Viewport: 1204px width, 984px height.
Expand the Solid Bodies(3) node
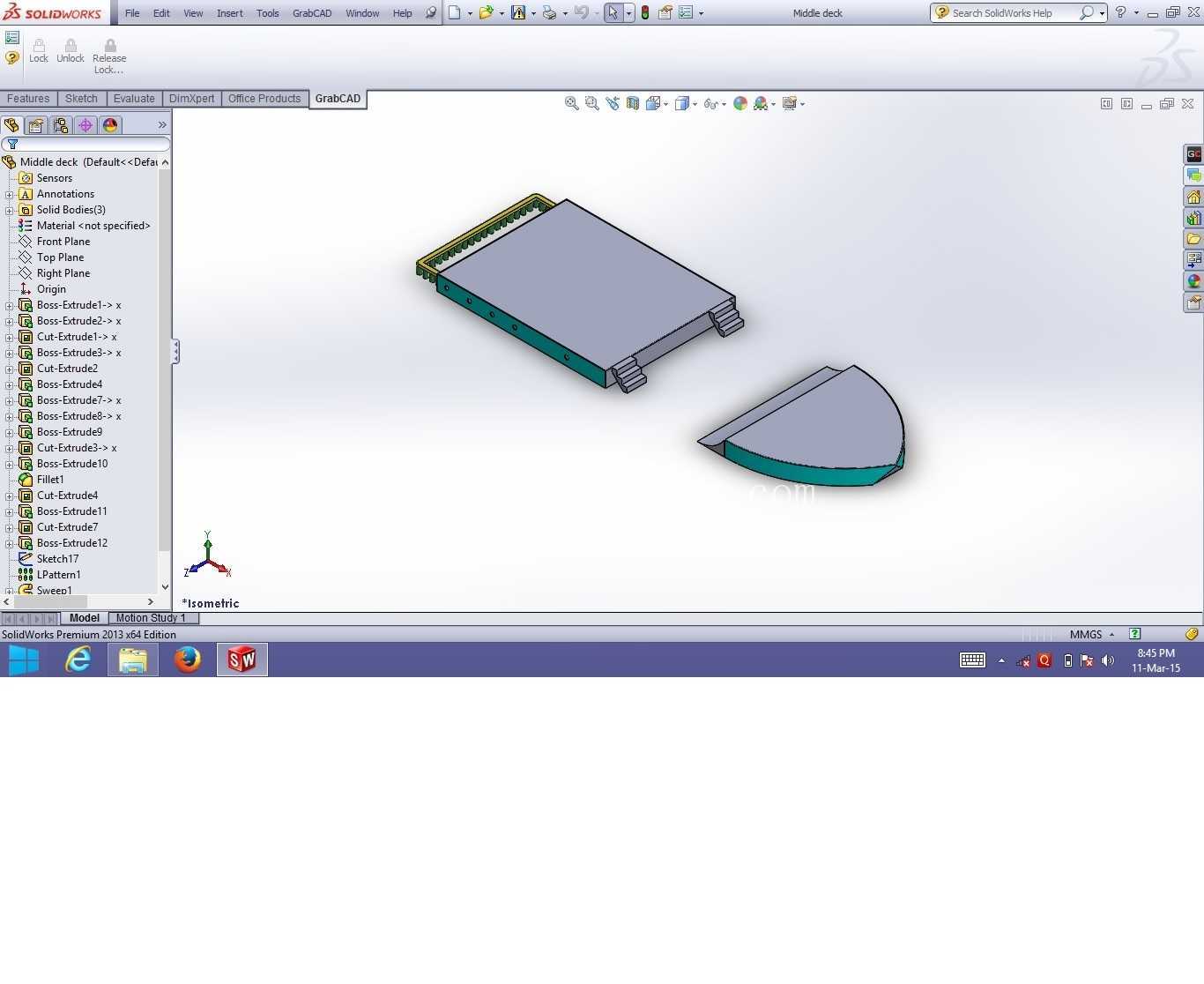10,210
